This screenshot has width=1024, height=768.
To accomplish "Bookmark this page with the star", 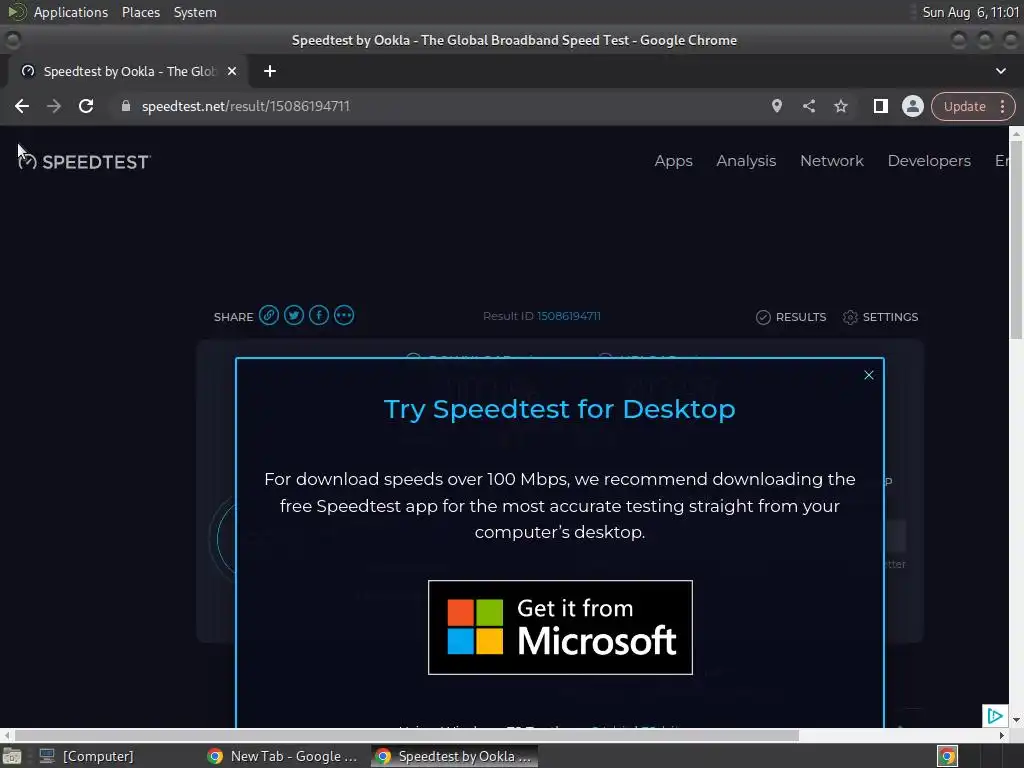I will 840,106.
